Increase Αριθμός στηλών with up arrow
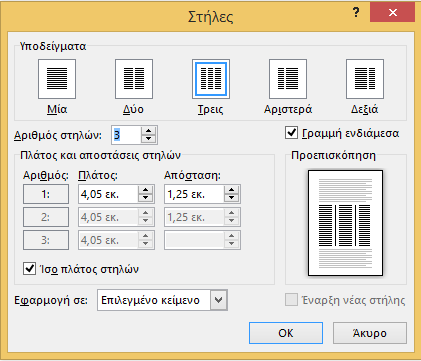The image size is (421, 361). (148, 131)
